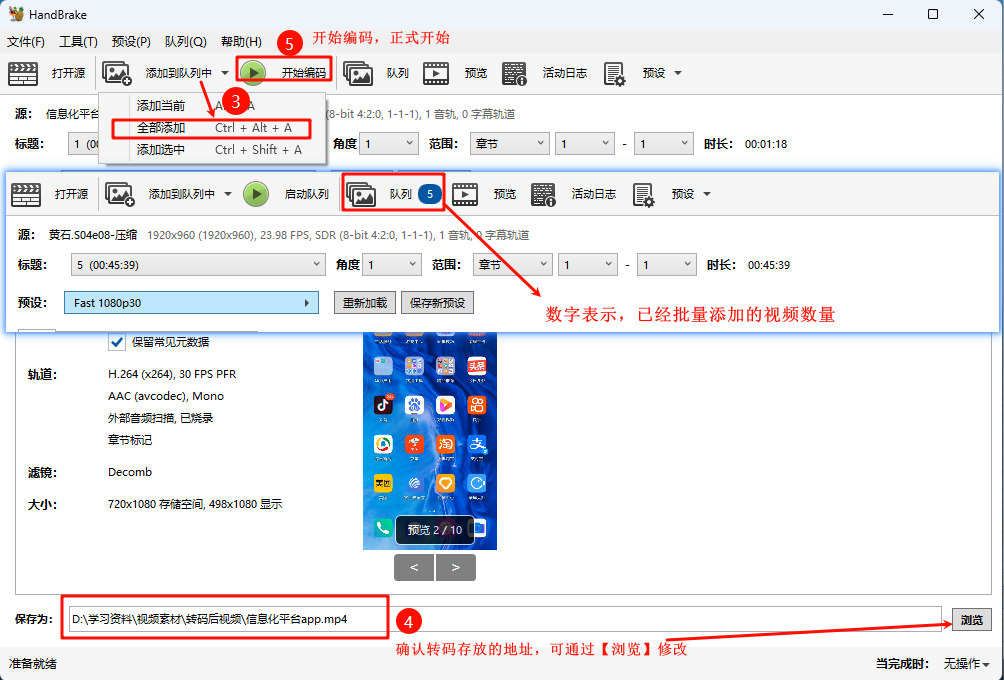Open the 帮助(H) menu
Viewport: 1004px width, 680px height.
(x=241, y=42)
